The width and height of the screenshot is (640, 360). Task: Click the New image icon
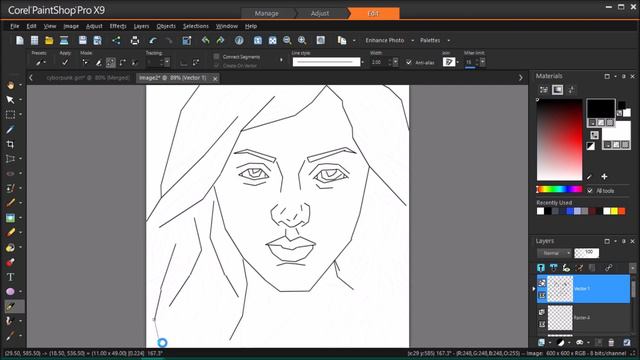tap(20, 40)
